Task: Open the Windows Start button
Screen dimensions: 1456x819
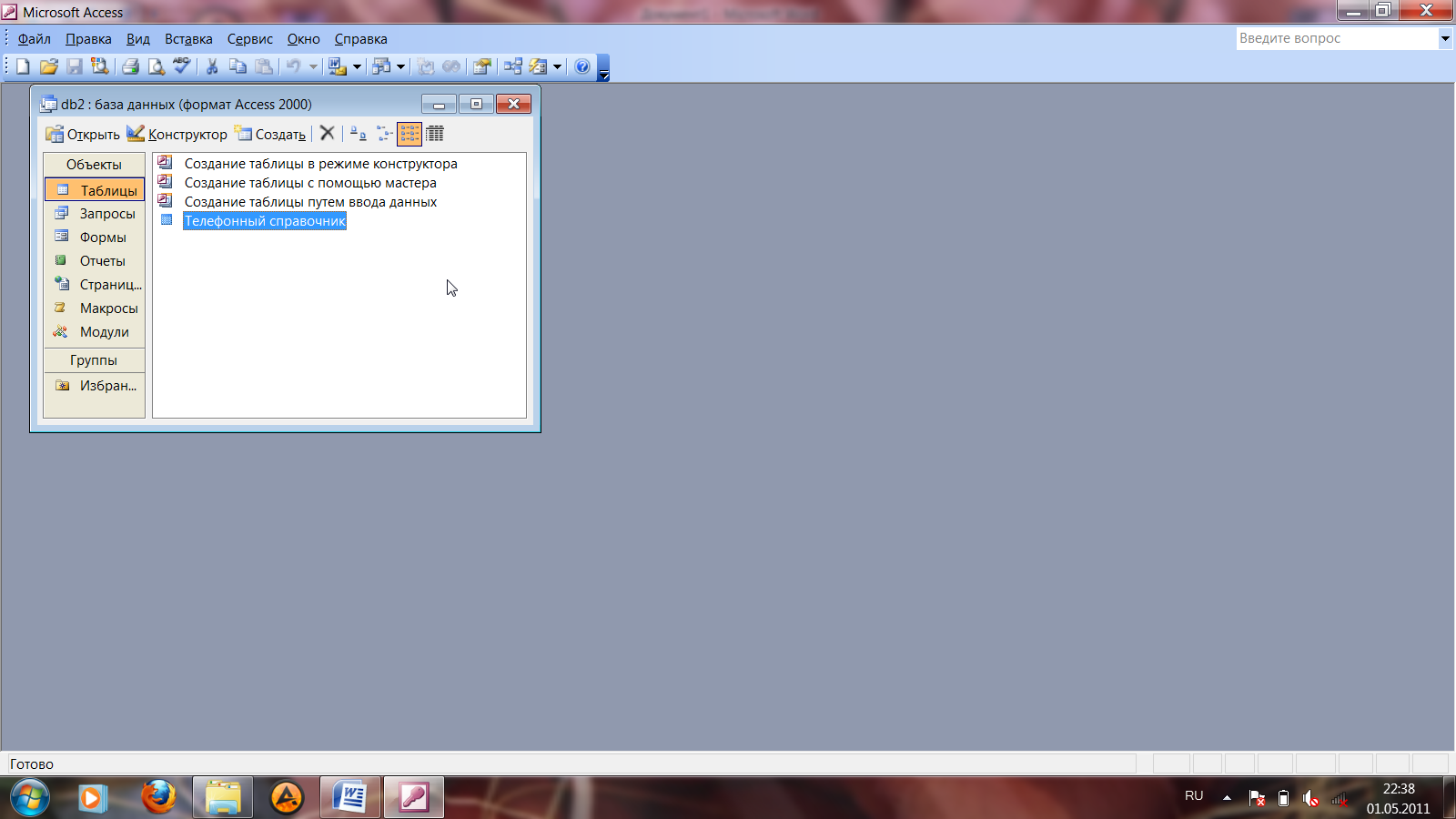Action: [x=29, y=798]
